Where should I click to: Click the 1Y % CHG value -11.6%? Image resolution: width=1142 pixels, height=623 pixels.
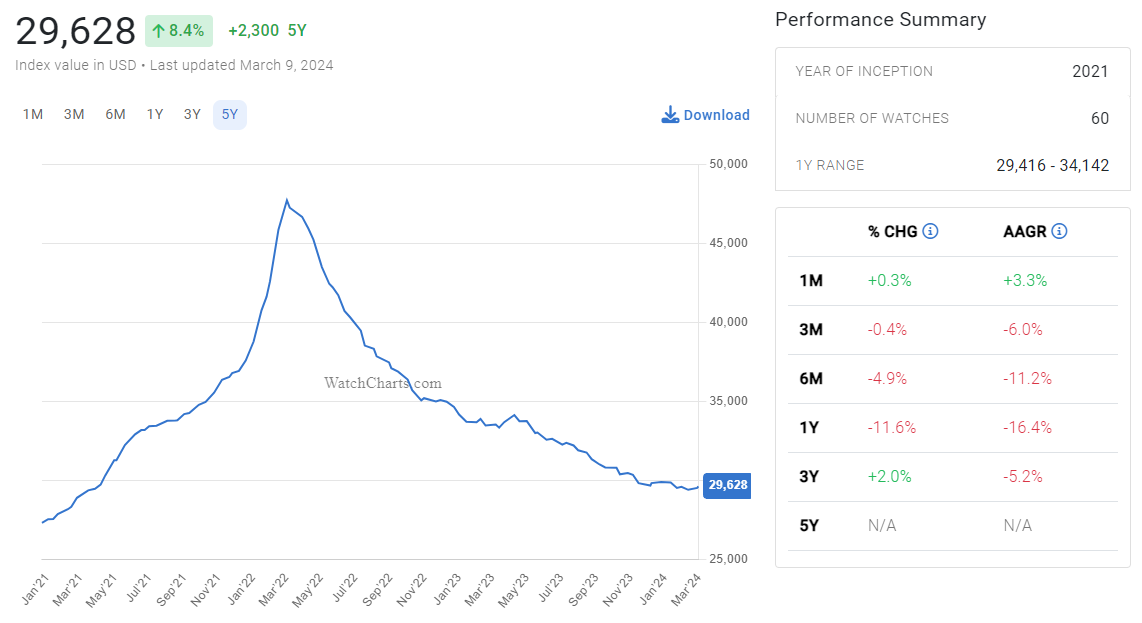[891, 428]
